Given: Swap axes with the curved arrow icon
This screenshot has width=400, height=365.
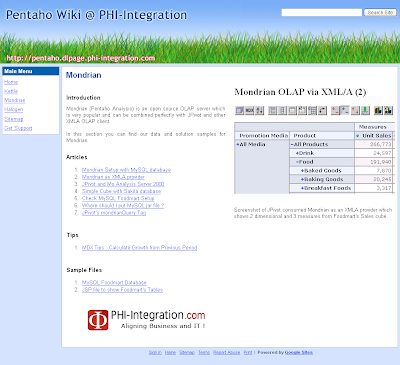Looking at the screenshot, I should 322,110.
